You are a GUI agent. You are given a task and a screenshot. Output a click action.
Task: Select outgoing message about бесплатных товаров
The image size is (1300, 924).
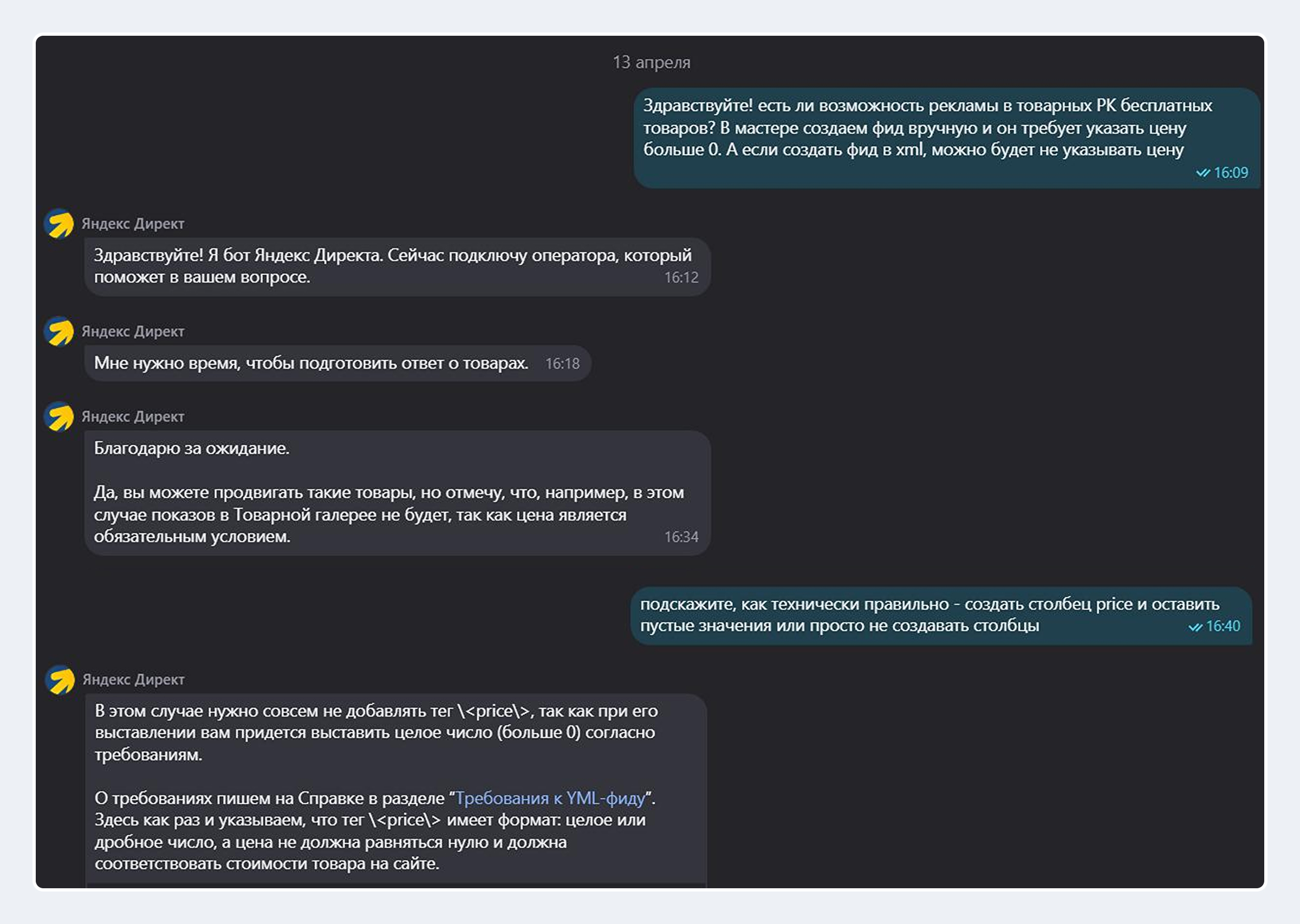[x=947, y=138]
